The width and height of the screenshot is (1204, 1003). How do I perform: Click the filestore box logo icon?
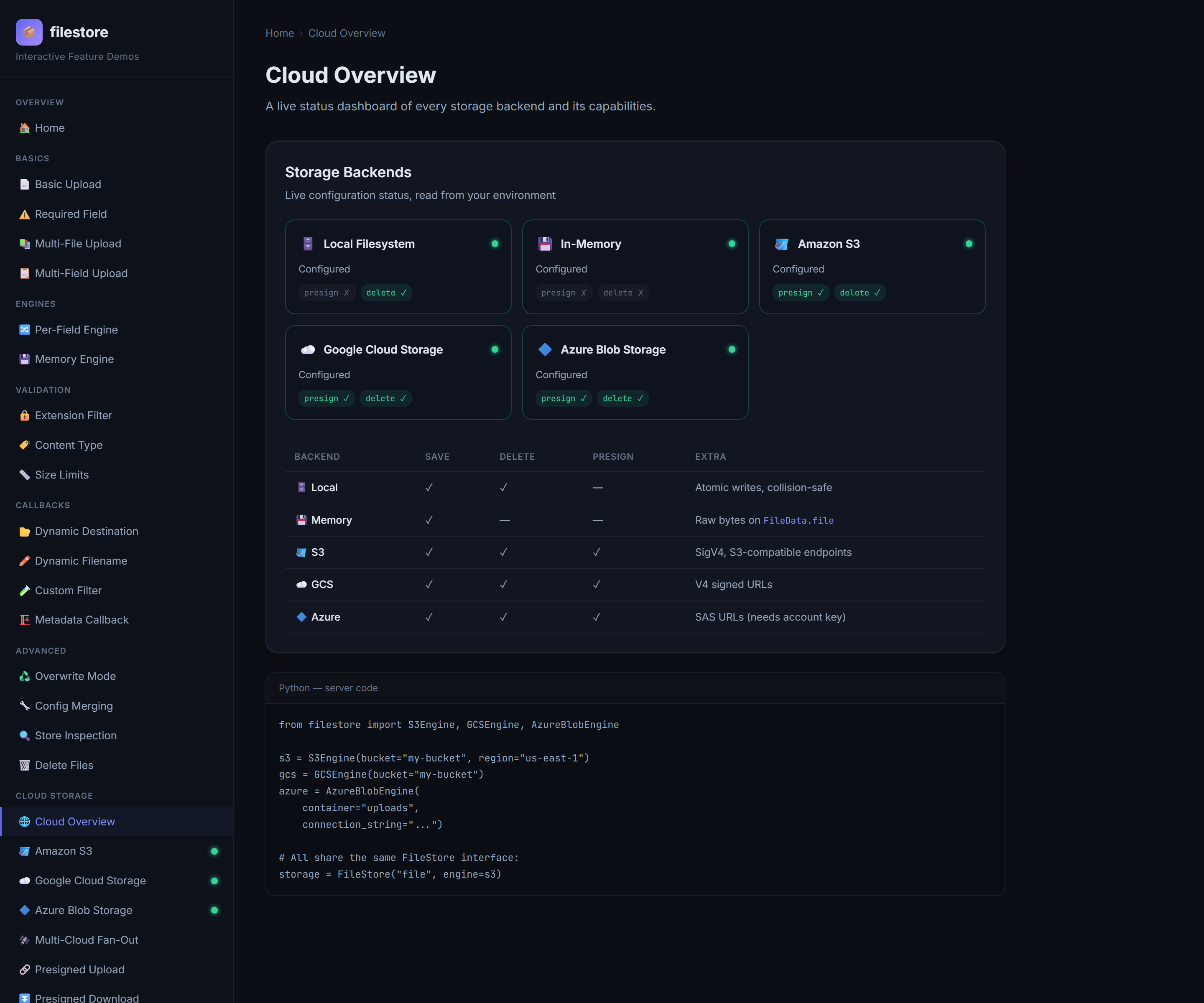pos(29,32)
